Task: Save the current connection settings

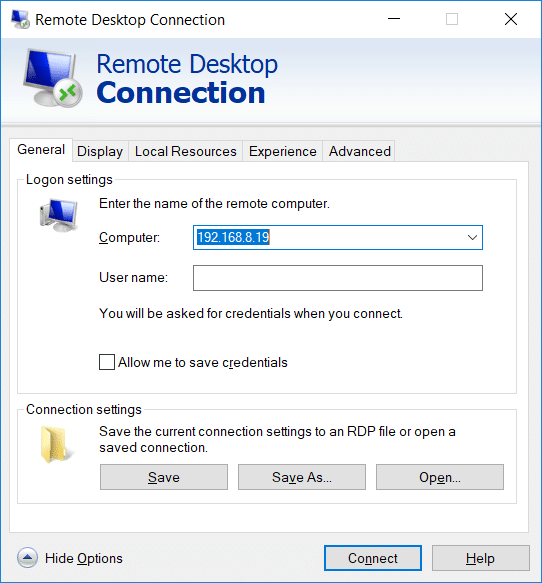Action: click(164, 477)
